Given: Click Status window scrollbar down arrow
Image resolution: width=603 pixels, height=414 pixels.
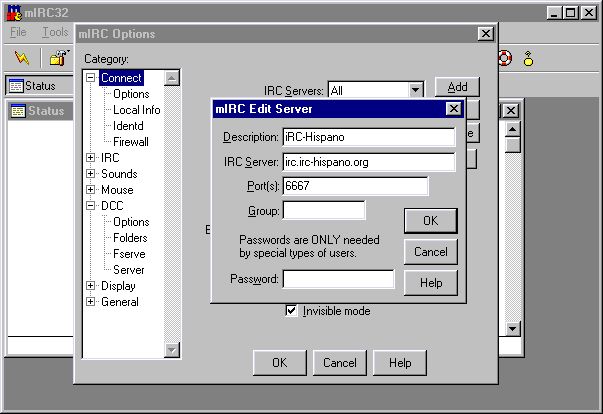Looking at the screenshot, I should coord(513,329).
